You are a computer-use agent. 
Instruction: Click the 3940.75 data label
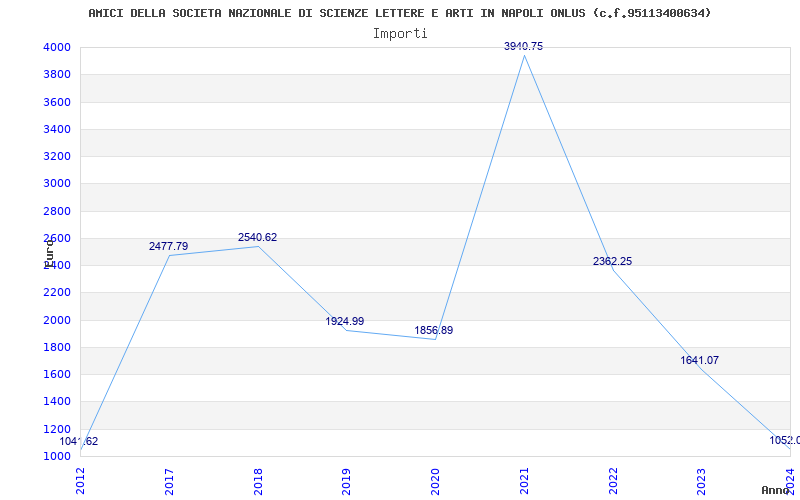click(523, 46)
